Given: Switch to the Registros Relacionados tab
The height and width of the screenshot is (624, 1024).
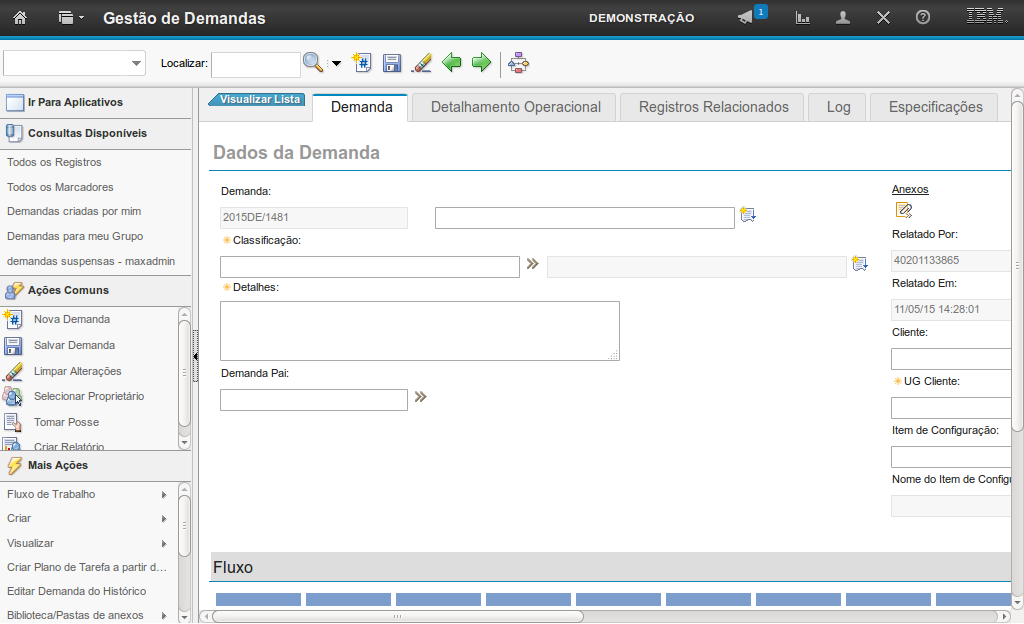Looking at the screenshot, I should click(x=713, y=107).
